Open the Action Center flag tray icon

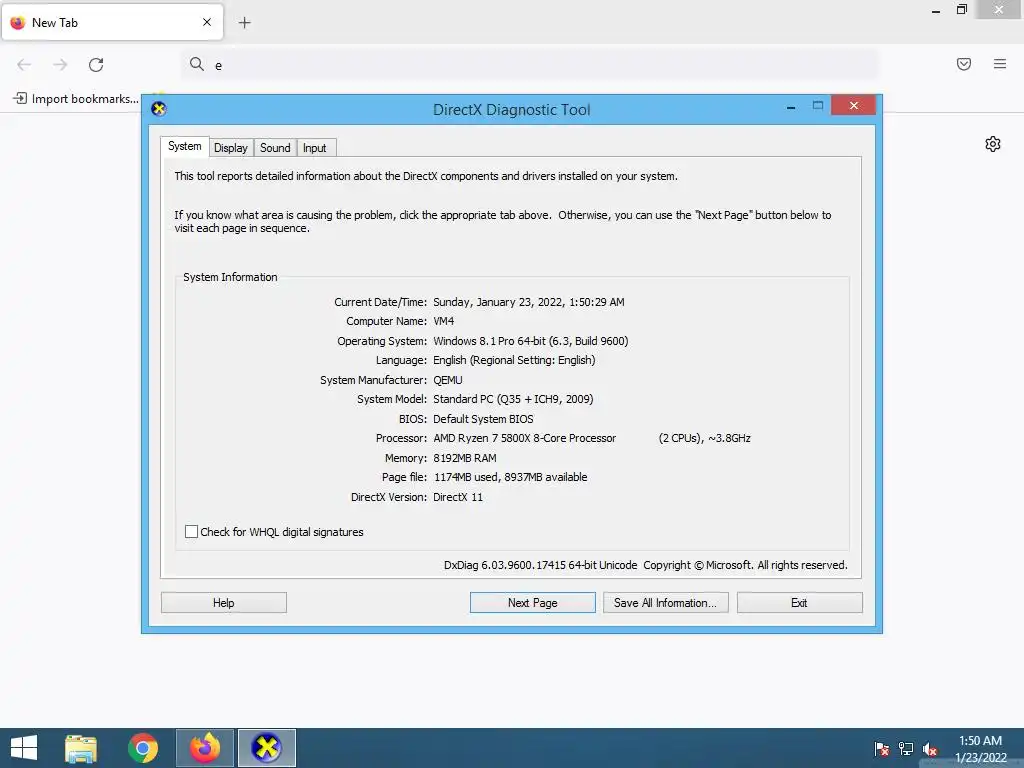point(881,749)
